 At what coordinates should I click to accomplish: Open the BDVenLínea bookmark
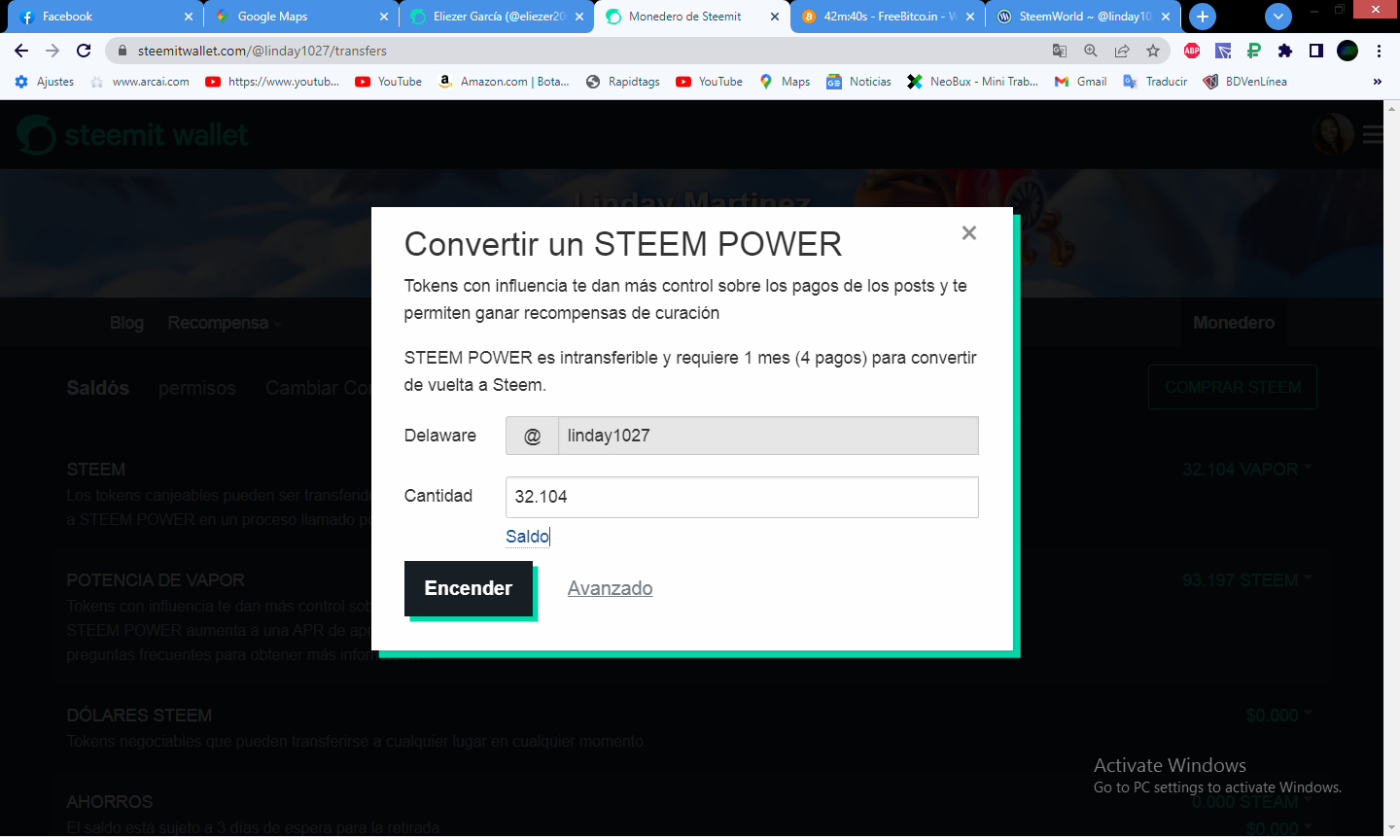(1244, 82)
